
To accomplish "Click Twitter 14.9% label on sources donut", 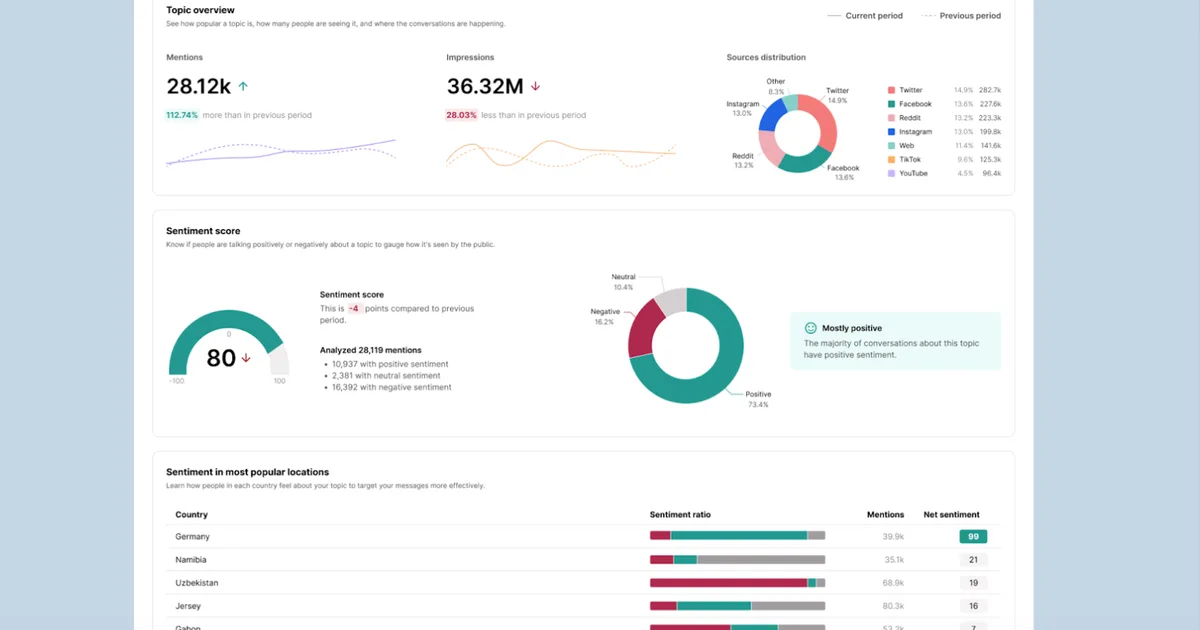I will point(837,95).
